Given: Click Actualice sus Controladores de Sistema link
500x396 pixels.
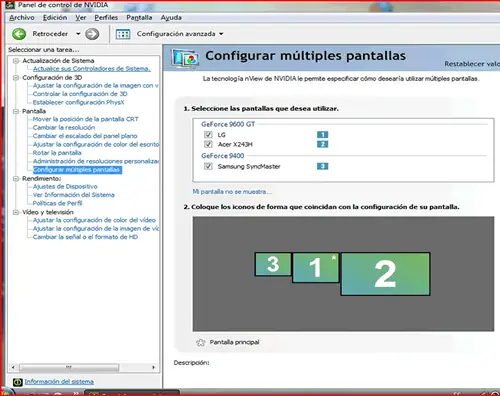Looking at the screenshot, I should (92, 69).
